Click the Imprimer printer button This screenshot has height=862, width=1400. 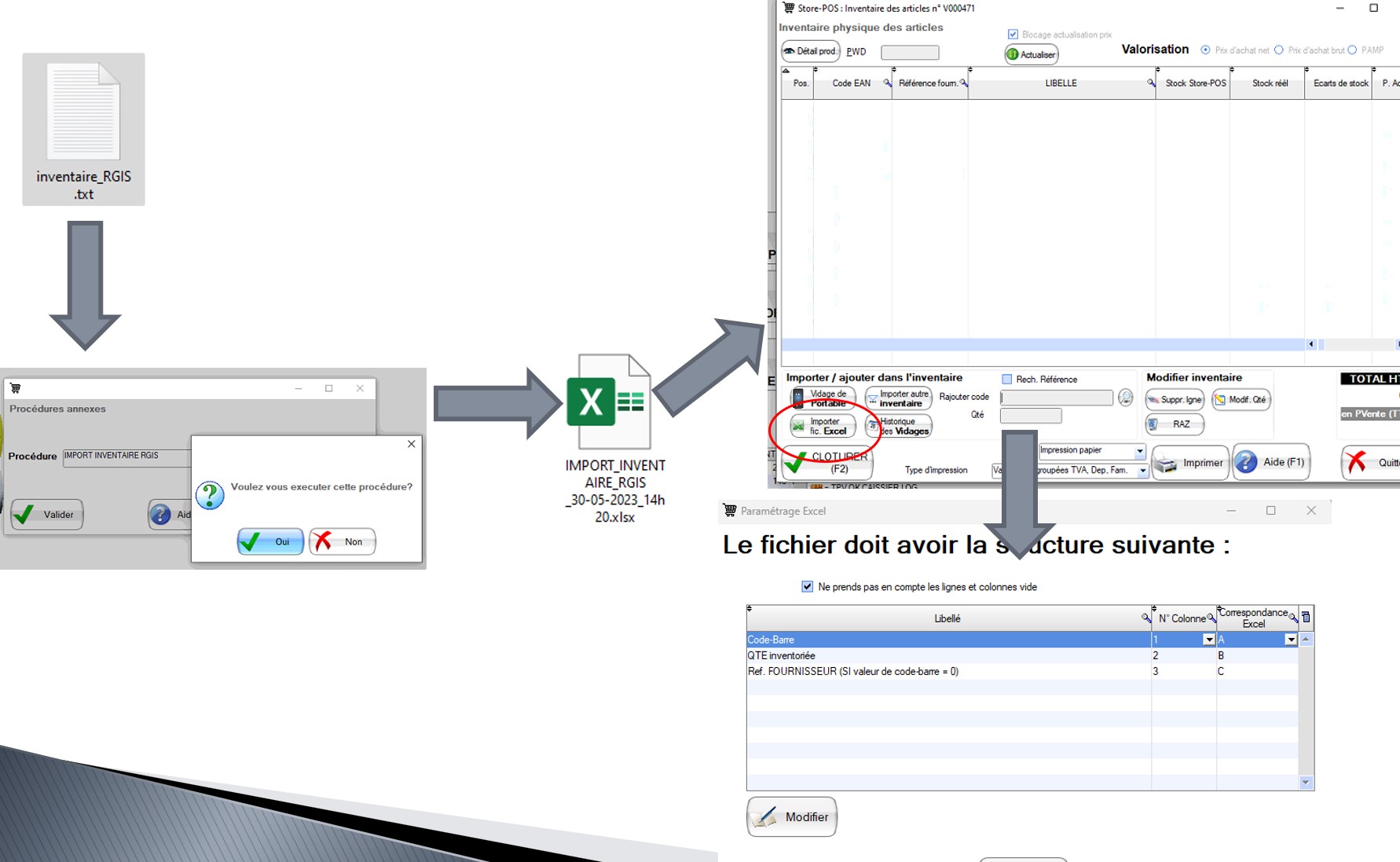[x=1191, y=463]
